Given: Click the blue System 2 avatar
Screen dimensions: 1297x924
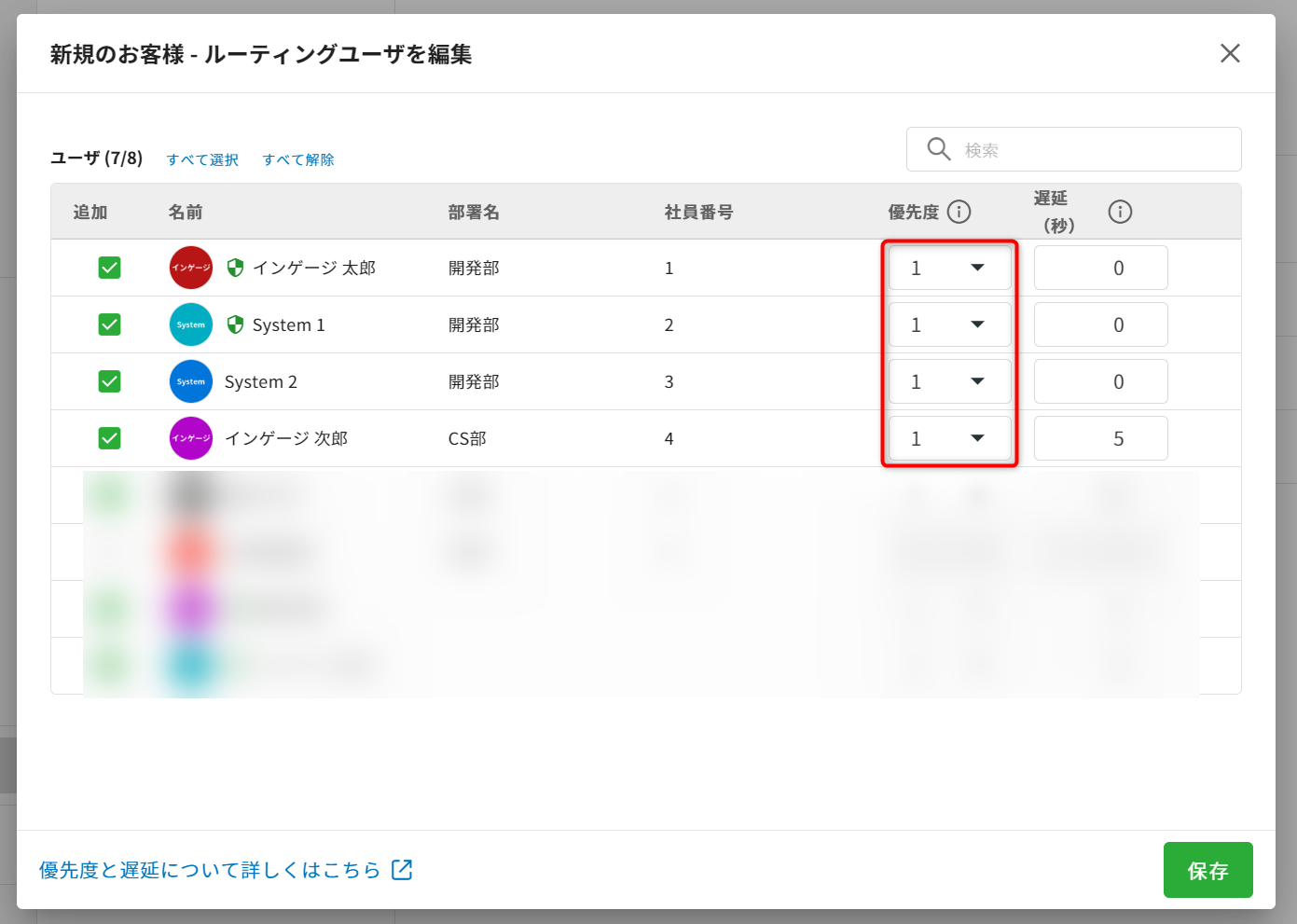Looking at the screenshot, I should pos(191,381).
